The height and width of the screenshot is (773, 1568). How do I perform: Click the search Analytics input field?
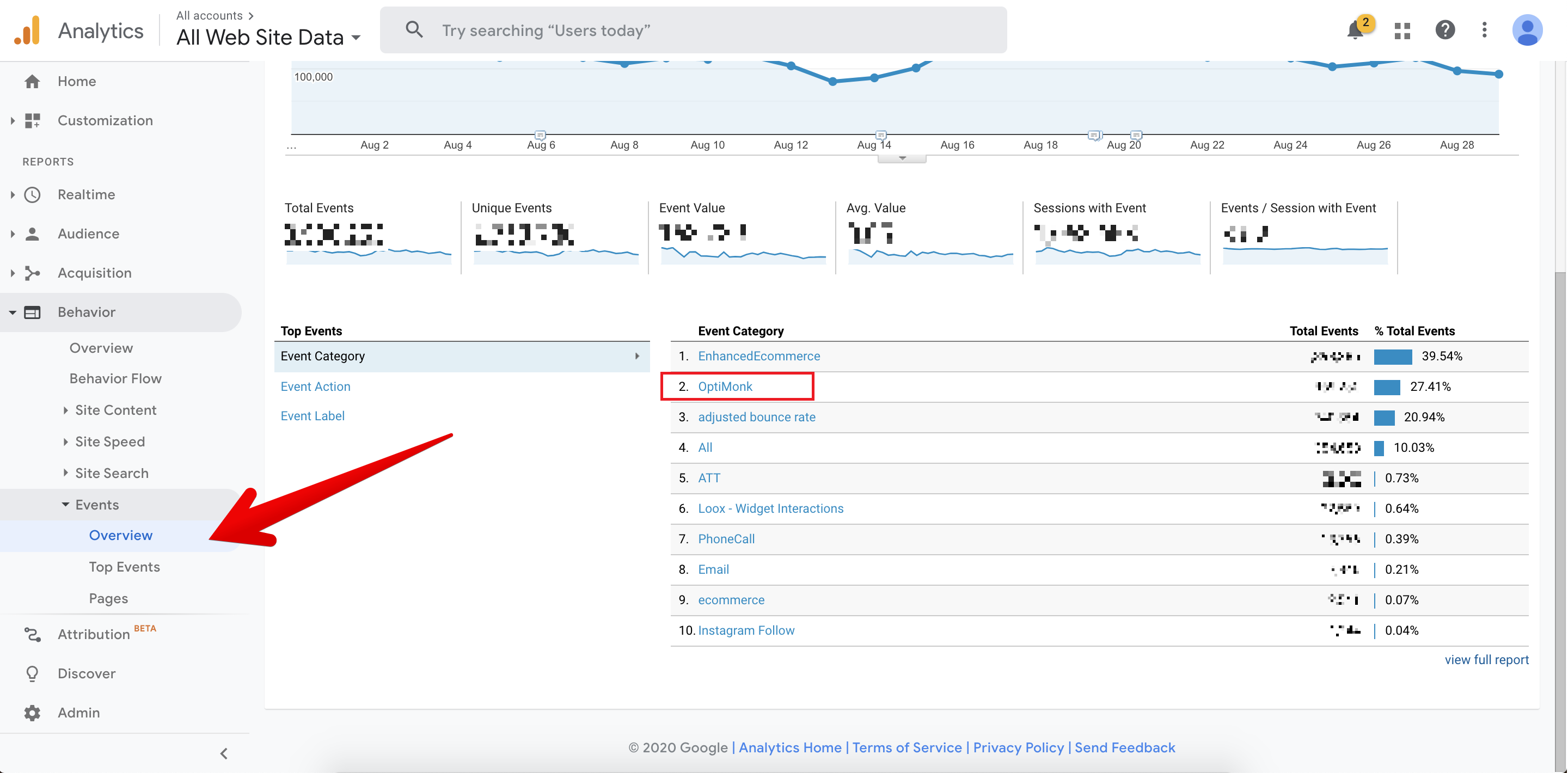693,30
